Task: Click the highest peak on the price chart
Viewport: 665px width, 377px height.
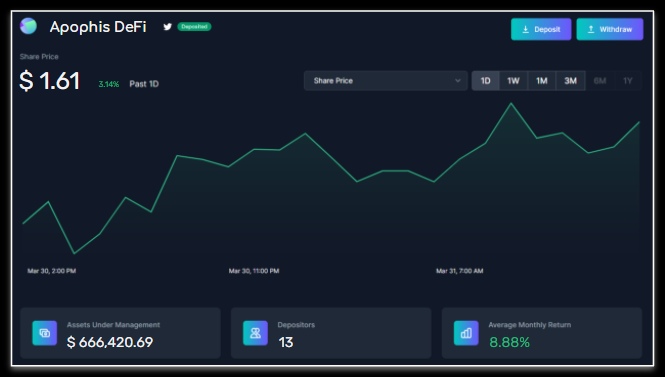Action: [511, 103]
